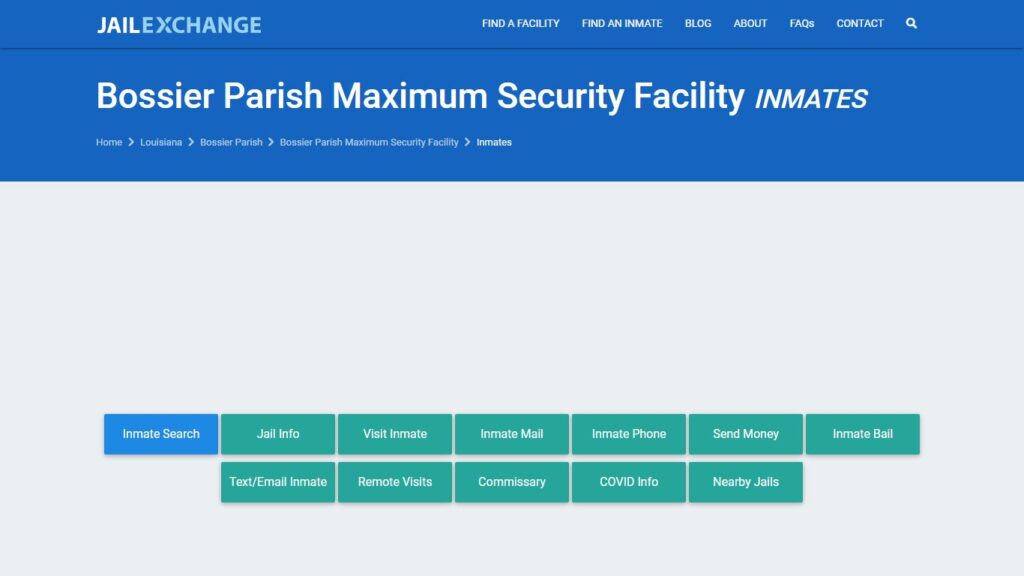This screenshot has width=1024, height=576.
Task: Click the JailExchange logo
Action: (x=179, y=25)
